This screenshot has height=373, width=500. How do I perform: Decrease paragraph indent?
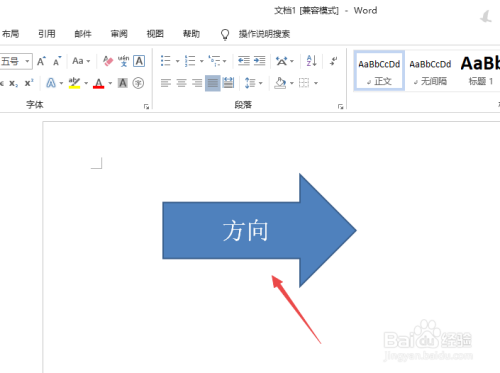(x=244, y=61)
